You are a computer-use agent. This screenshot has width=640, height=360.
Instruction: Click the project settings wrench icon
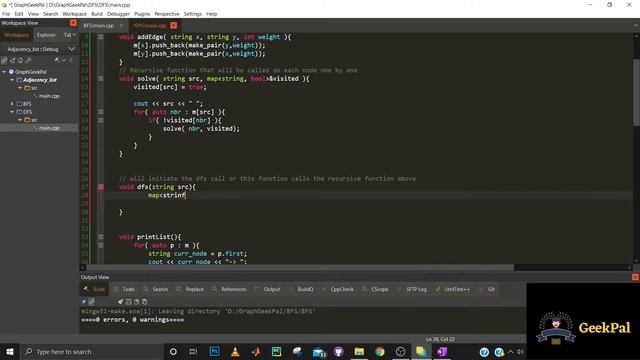[29, 60]
